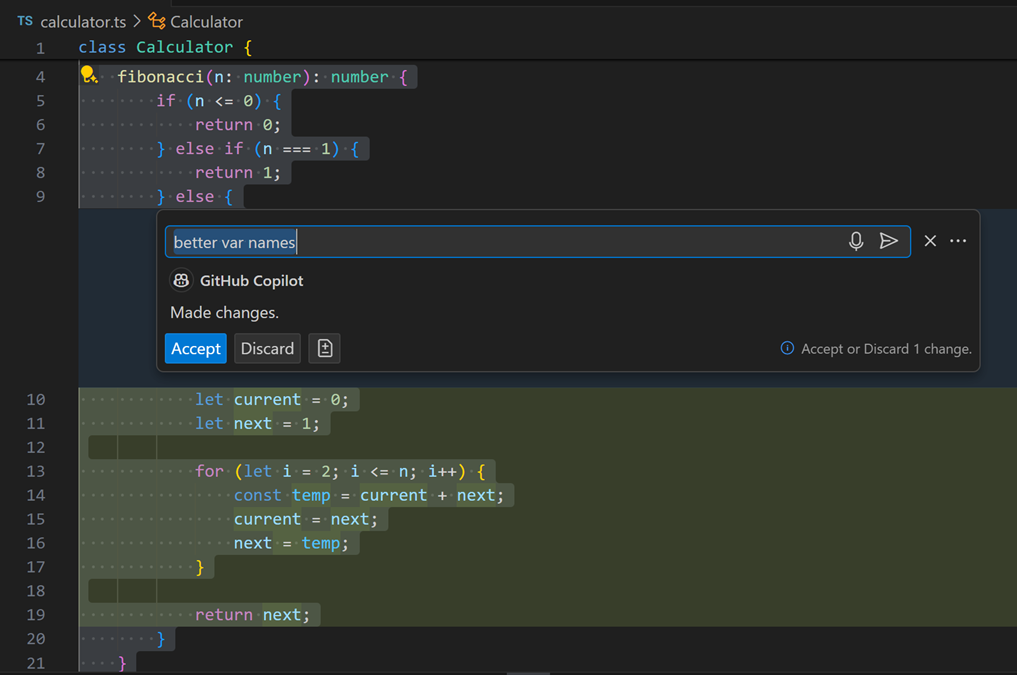Accept the Copilot changes
The width and height of the screenshot is (1017, 675).
click(x=196, y=348)
